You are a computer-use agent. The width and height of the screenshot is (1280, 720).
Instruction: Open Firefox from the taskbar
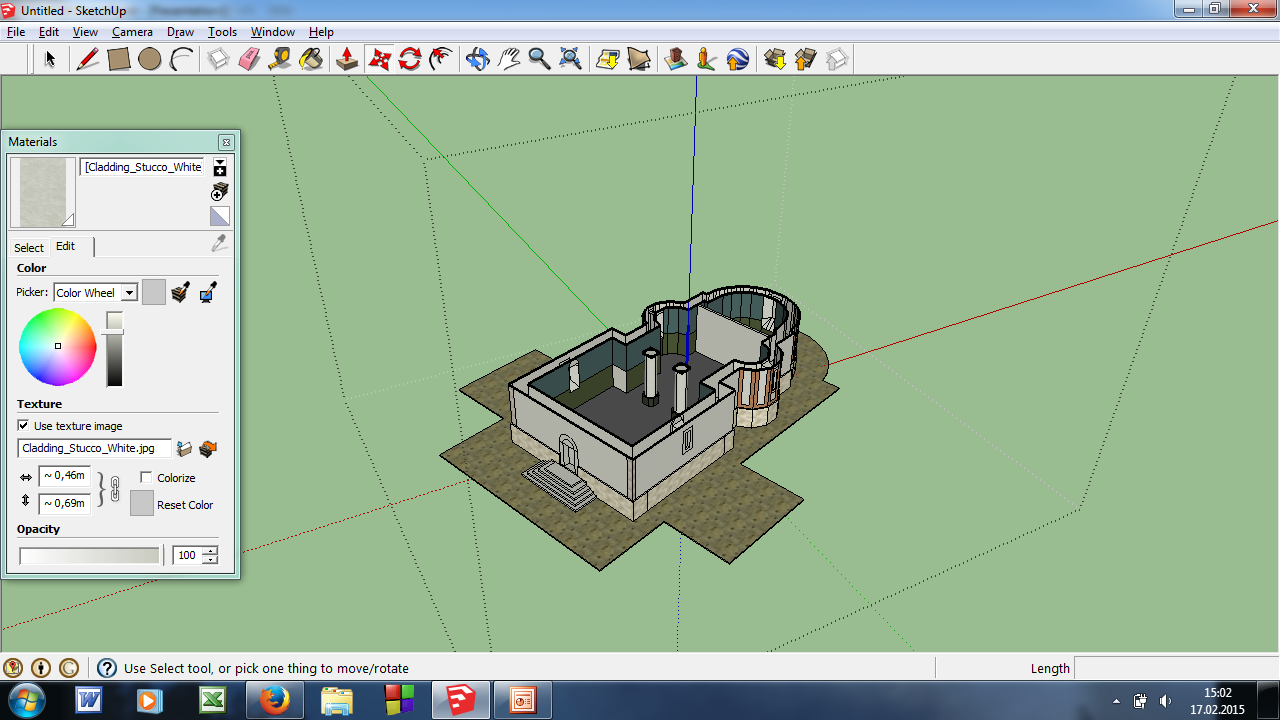(274, 700)
